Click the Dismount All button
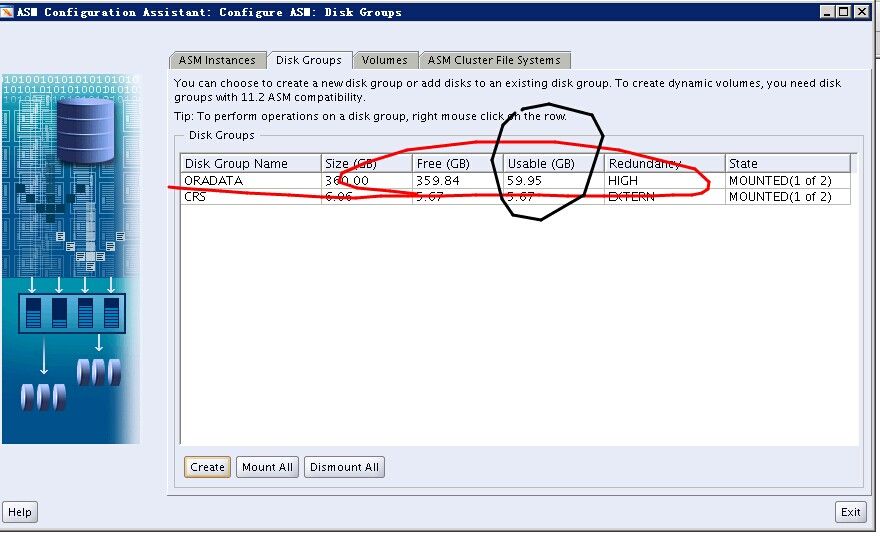 pyautogui.click(x=344, y=467)
